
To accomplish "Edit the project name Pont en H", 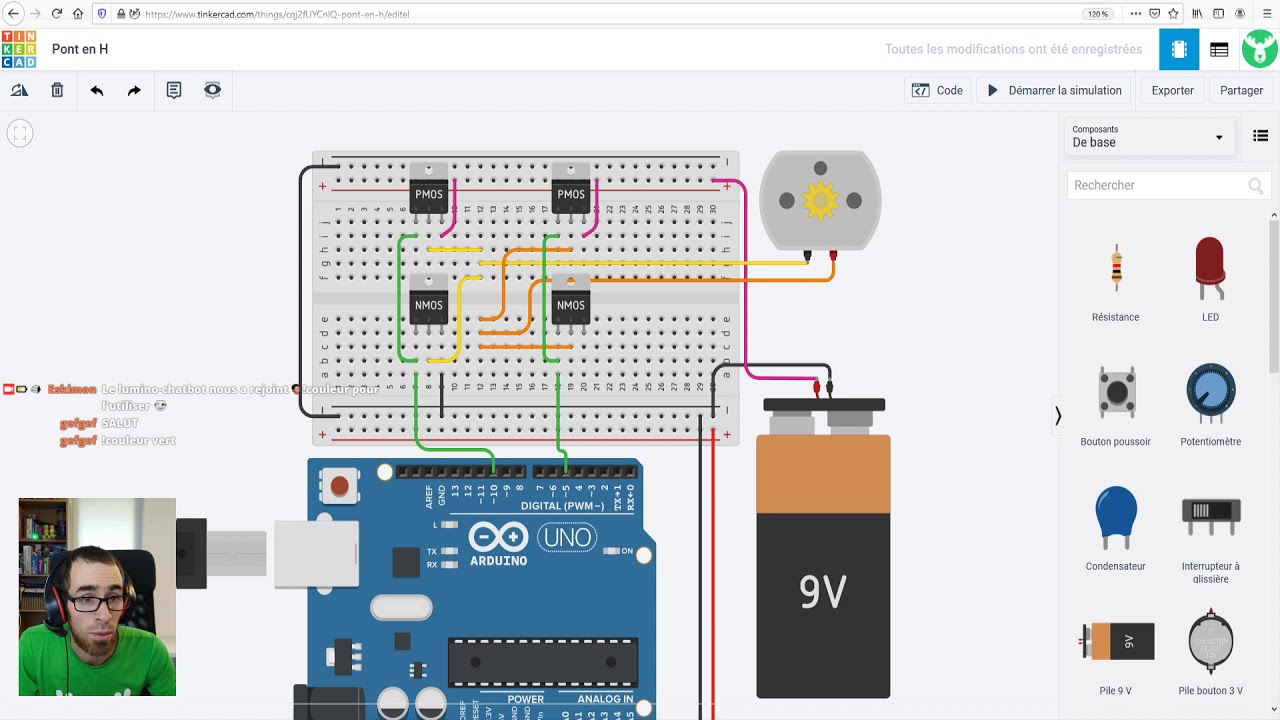I will pos(80,49).
